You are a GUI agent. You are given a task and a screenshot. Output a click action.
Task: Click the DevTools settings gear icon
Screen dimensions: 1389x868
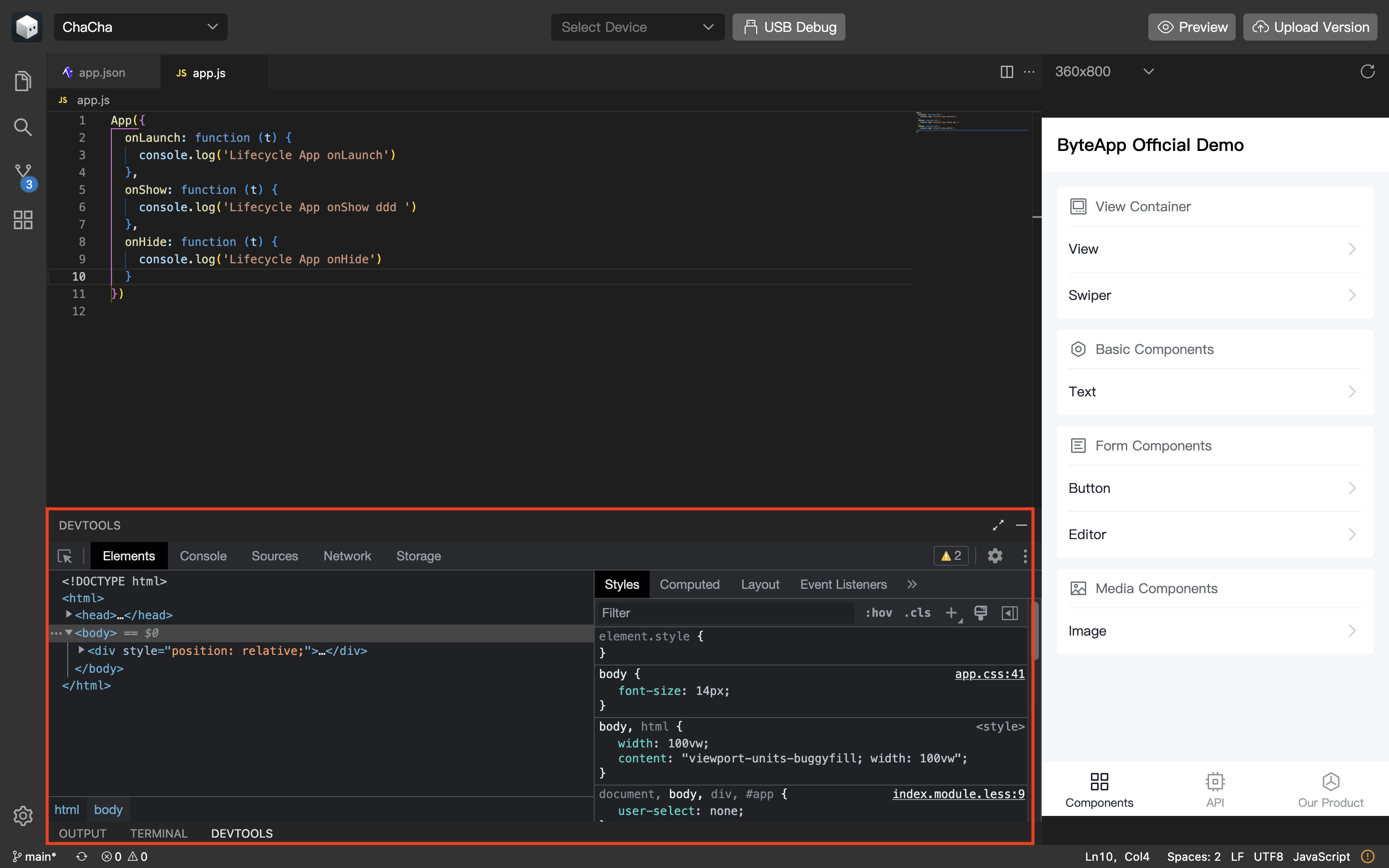tap(994, 556)
